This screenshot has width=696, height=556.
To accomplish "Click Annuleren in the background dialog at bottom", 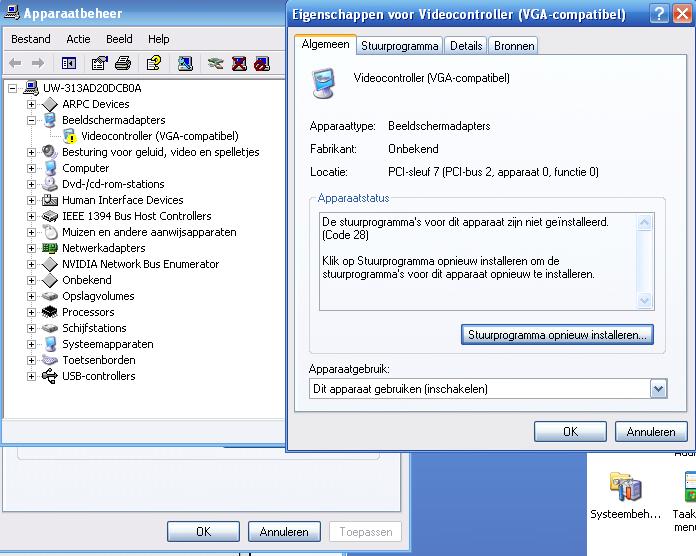I will click(x=284, y=532).
